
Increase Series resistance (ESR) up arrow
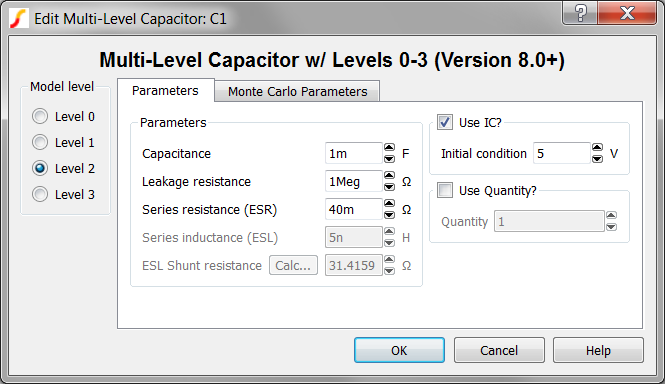[389, 204]
